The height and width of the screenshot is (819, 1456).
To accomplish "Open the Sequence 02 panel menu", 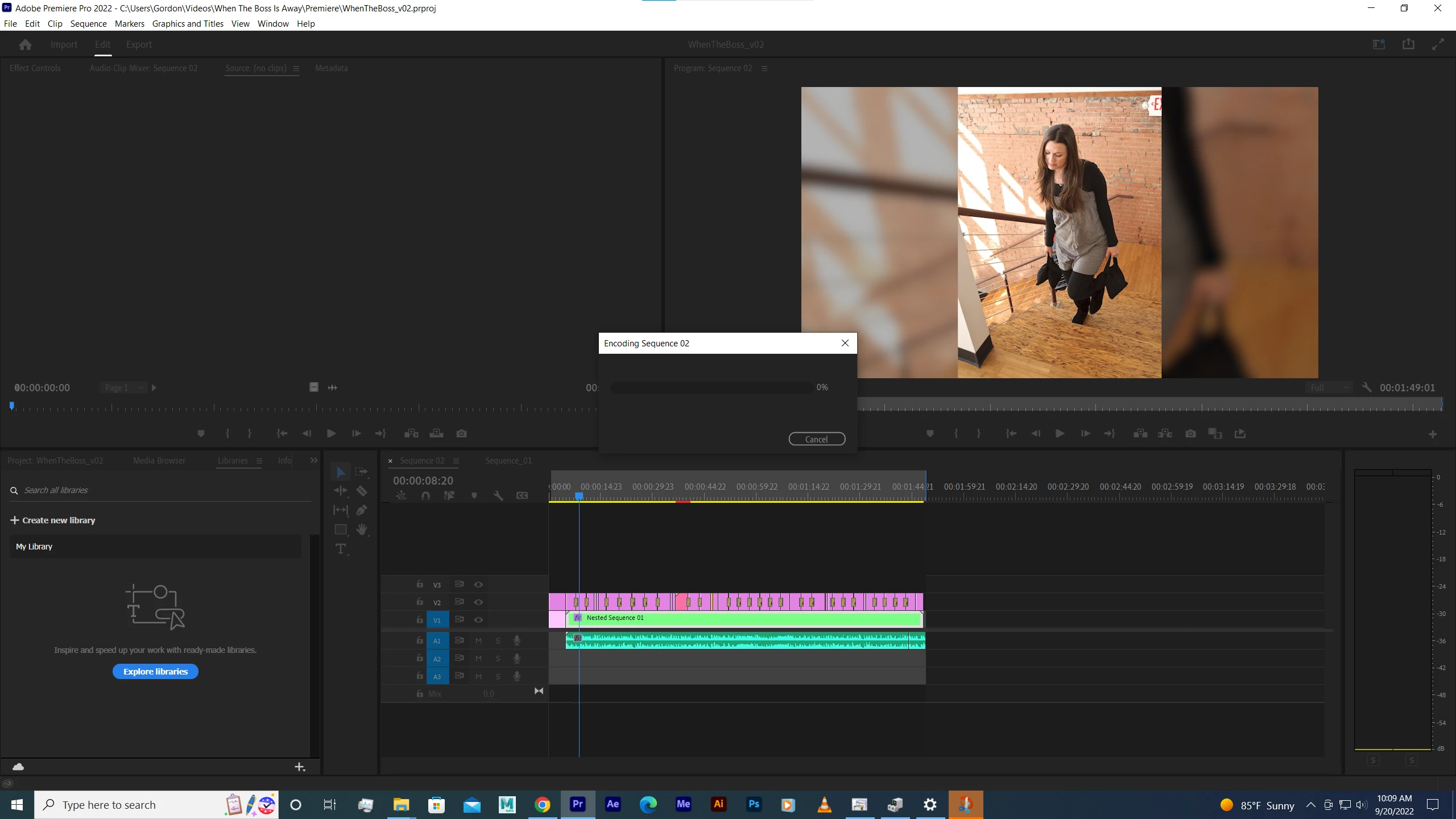I will (456, 461).
